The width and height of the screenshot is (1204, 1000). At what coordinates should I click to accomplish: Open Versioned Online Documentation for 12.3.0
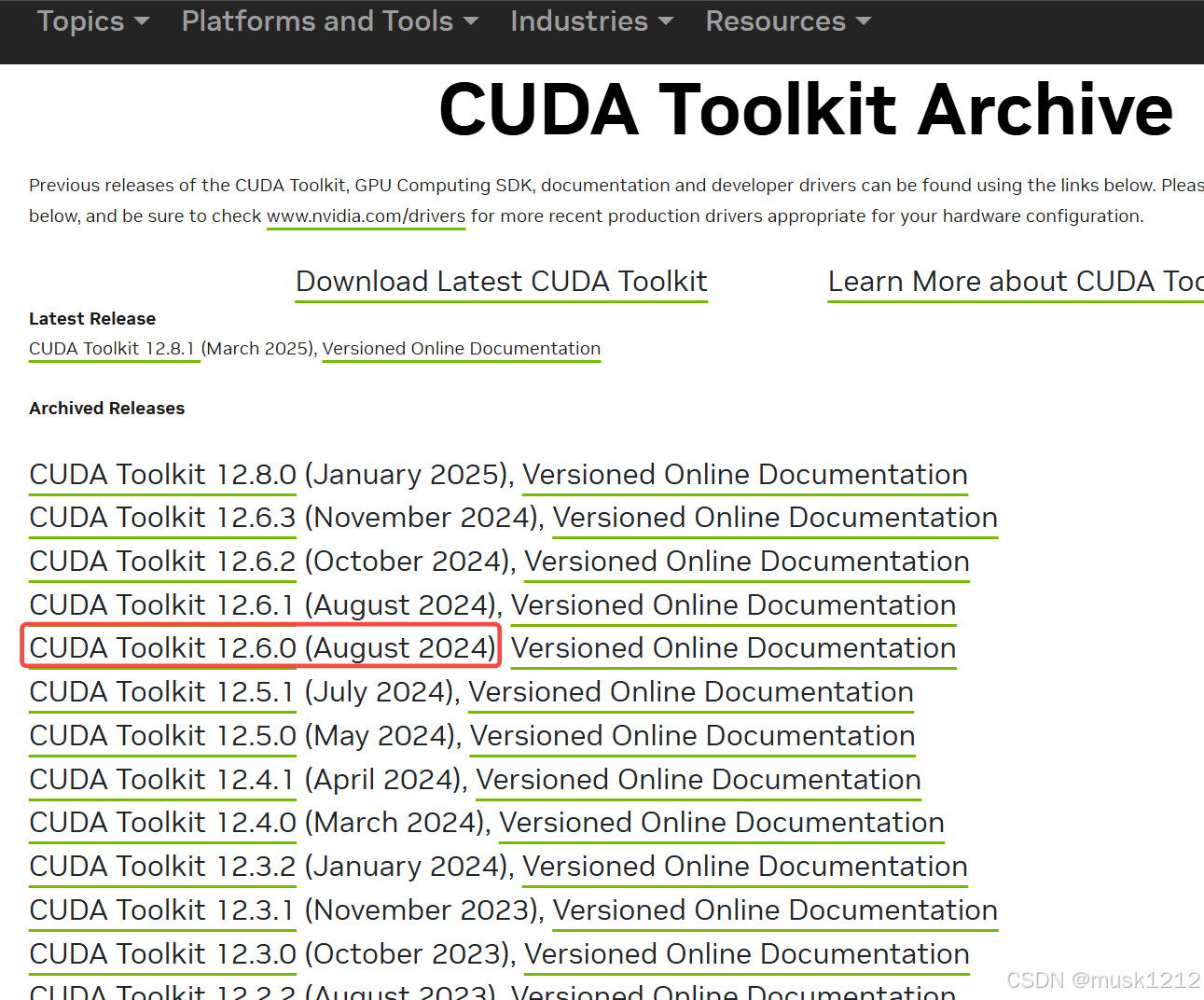[747, 954]
